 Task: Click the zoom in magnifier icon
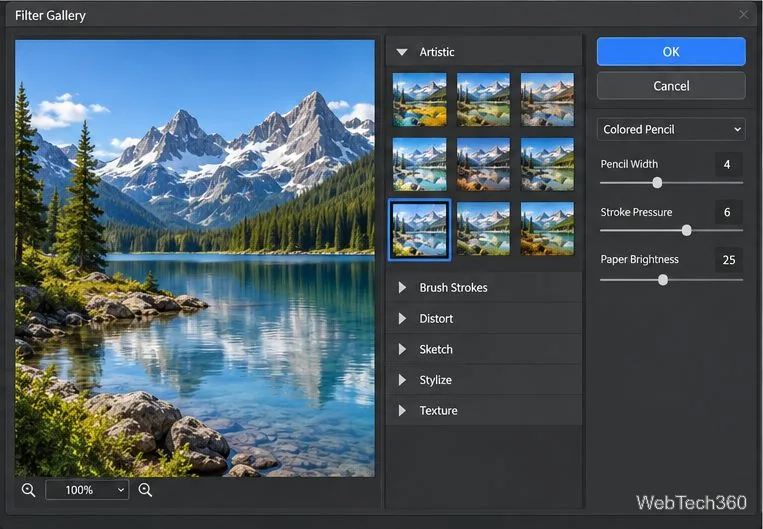pyautogui.click(x=145, y=490)
